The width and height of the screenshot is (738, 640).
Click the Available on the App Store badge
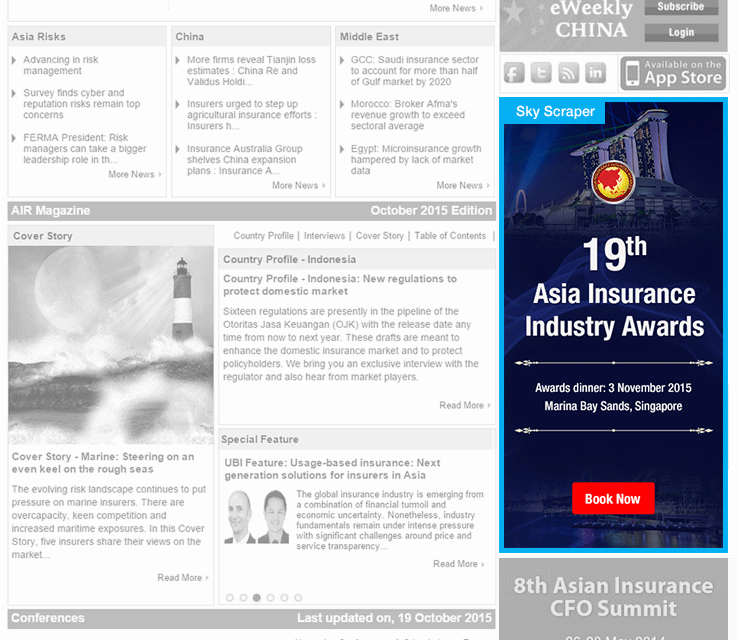673,73
